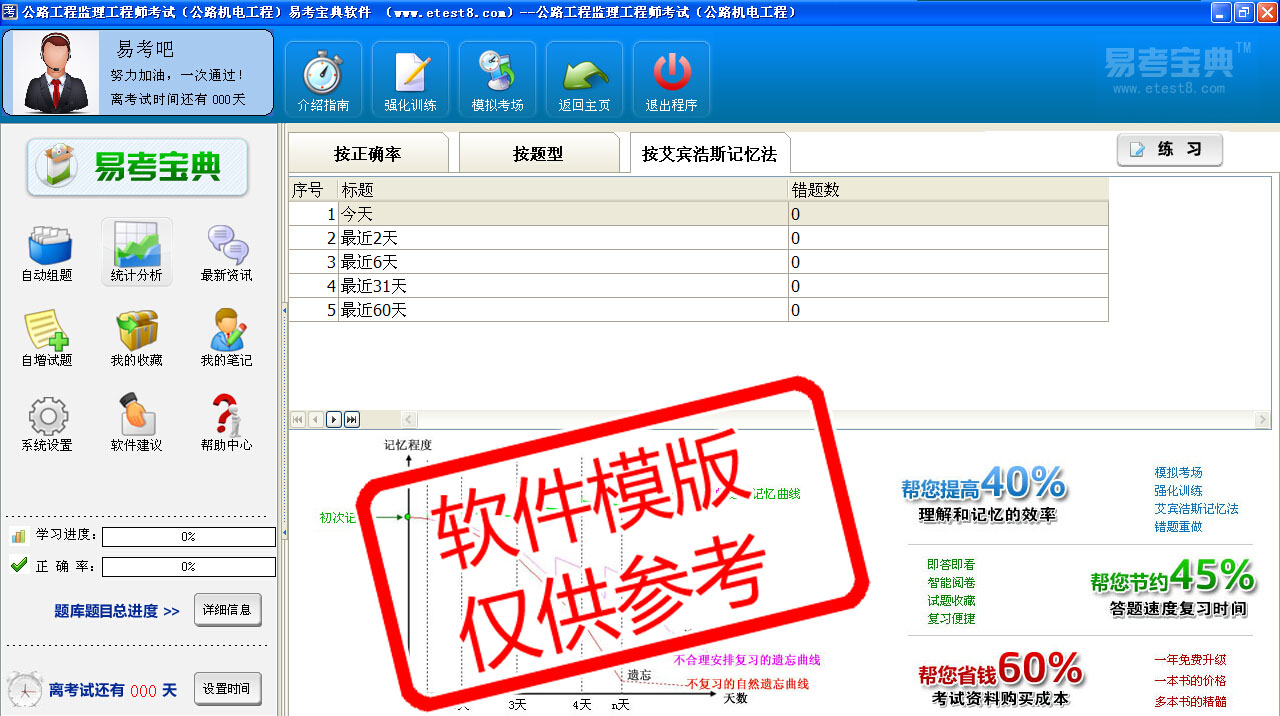The width and height of the screenshot is (1280, 716).
Task: Select 统计分析 statistics analysis icon
Action: [137, 253]
